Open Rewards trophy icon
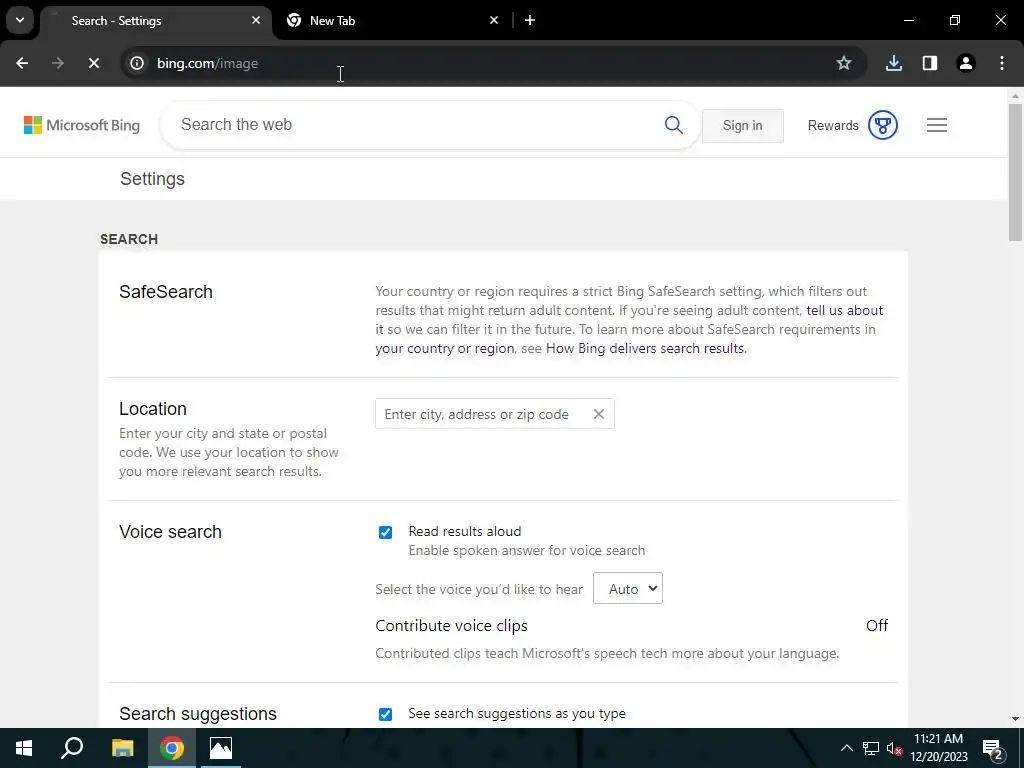This screenshot has height=768, width=1024. click(x=883, y=125)
